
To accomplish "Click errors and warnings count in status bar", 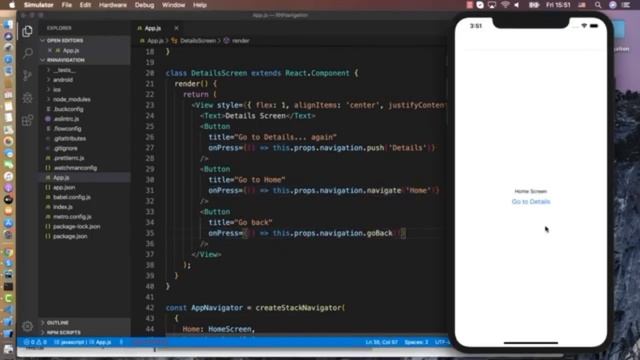I will (35, 342).
